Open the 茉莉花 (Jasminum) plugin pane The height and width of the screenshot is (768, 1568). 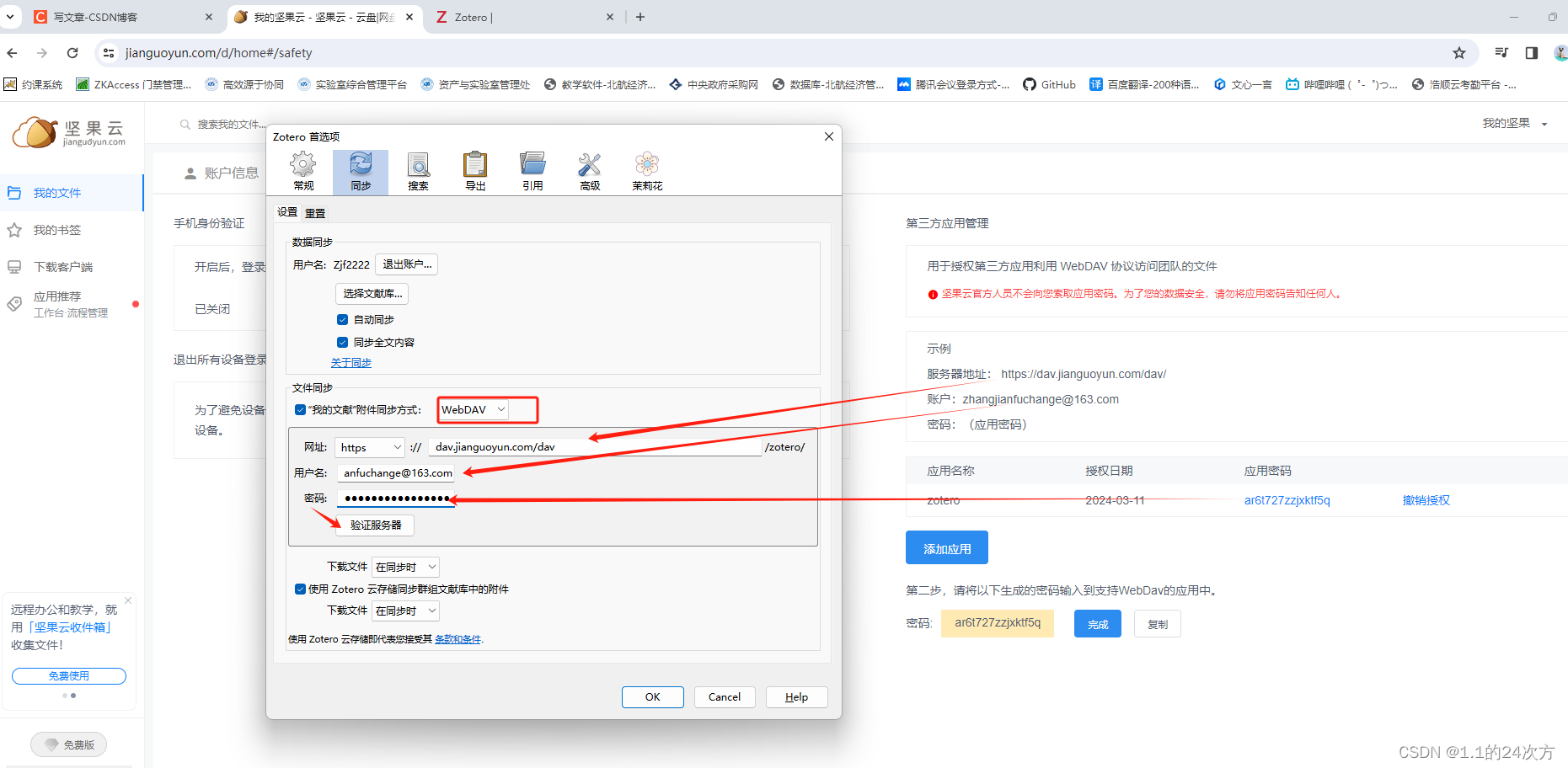[647, 172]
